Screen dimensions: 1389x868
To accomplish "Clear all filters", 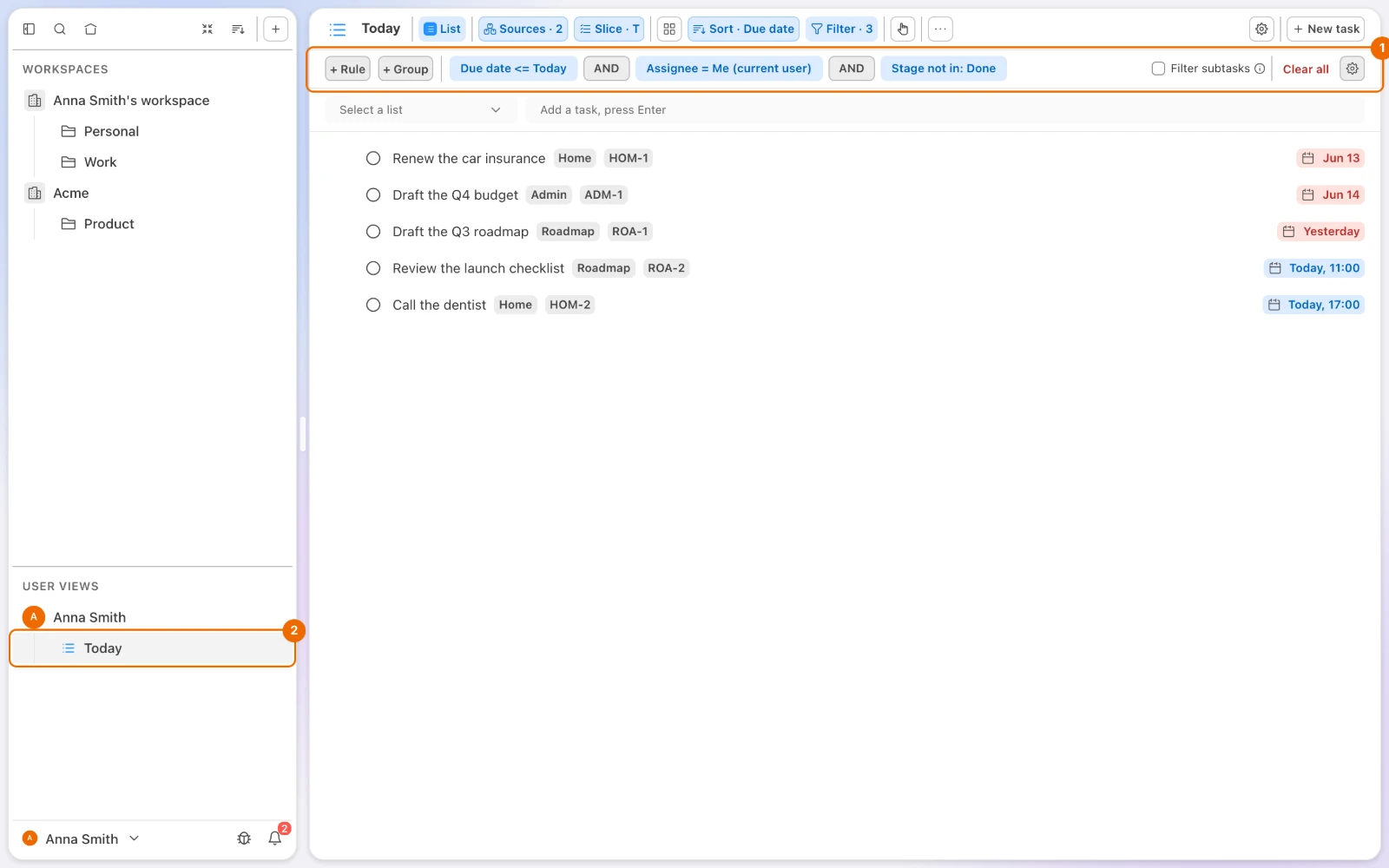I will (x=1306, y=69).
